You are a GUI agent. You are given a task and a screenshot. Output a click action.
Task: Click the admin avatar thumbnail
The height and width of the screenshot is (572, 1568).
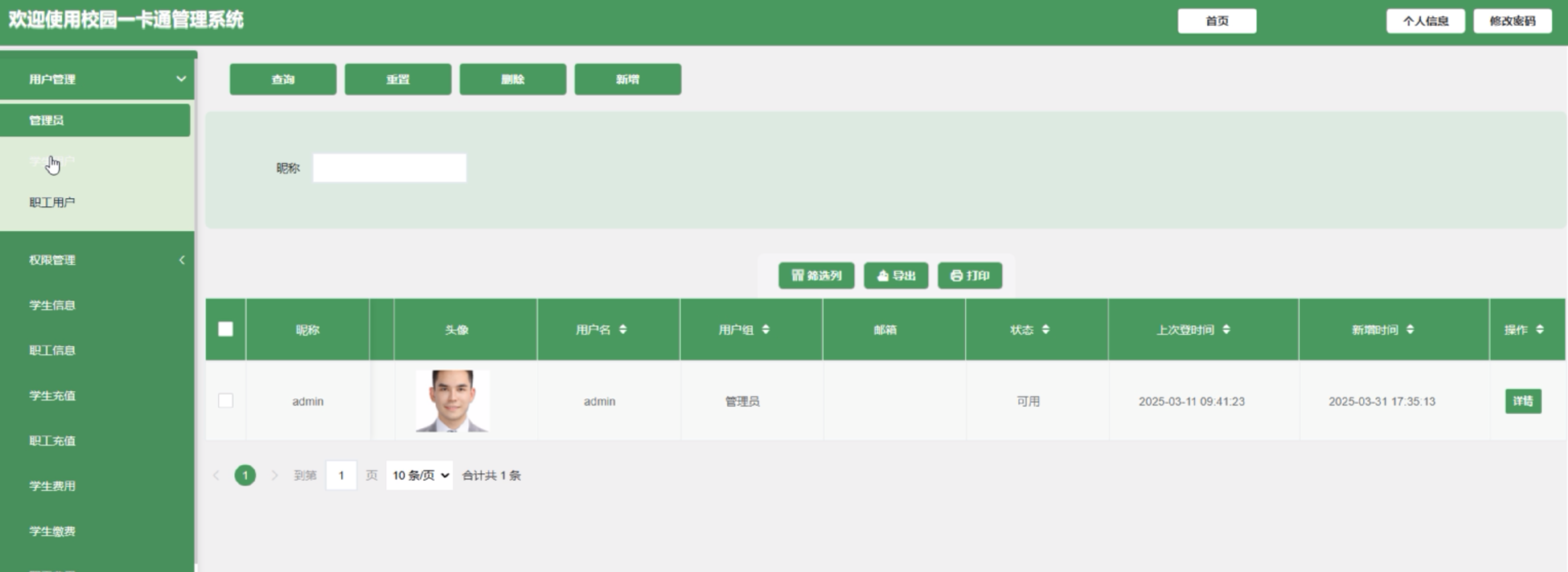coord(452,401)
